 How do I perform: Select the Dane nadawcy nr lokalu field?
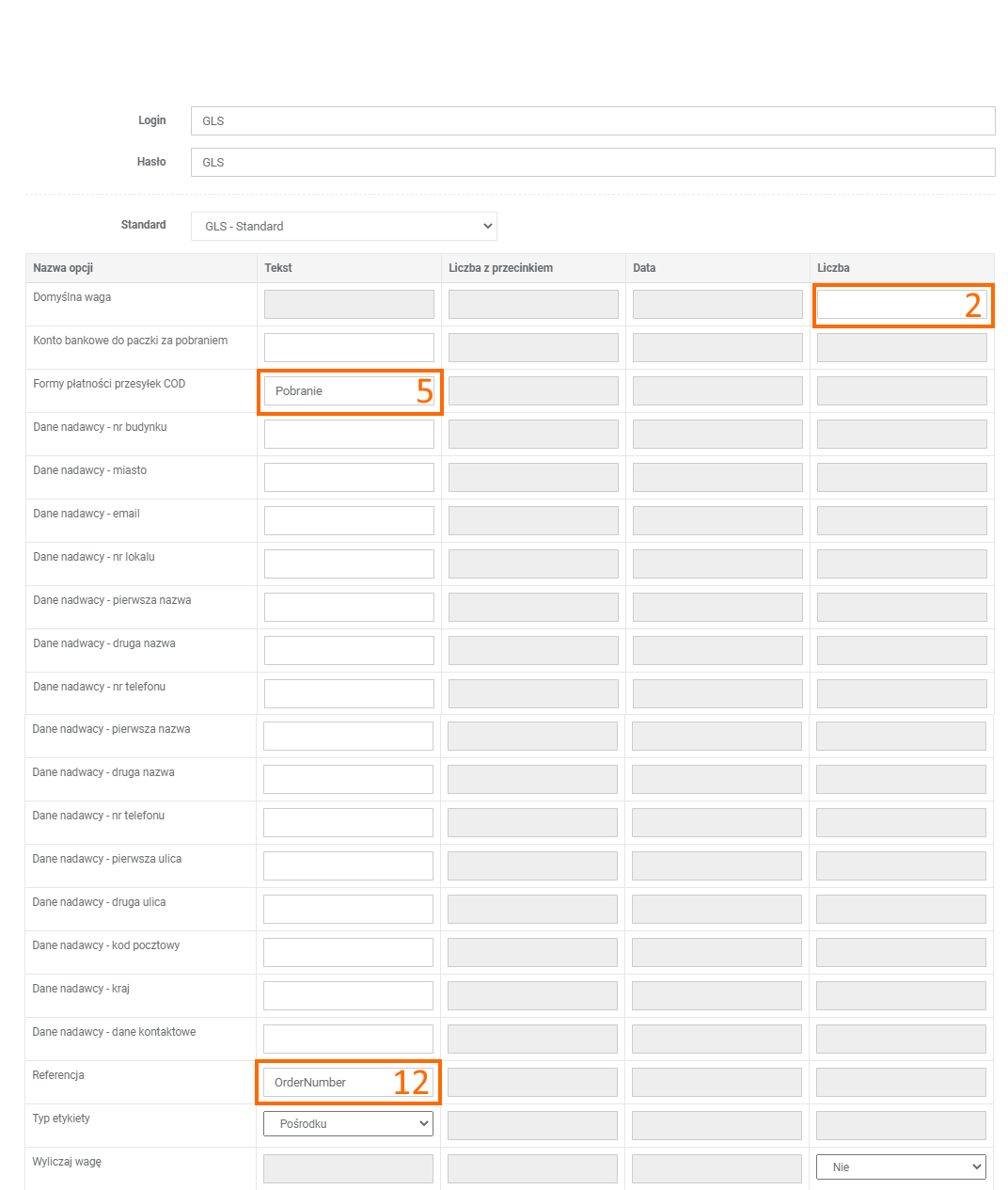pos(349,563)
